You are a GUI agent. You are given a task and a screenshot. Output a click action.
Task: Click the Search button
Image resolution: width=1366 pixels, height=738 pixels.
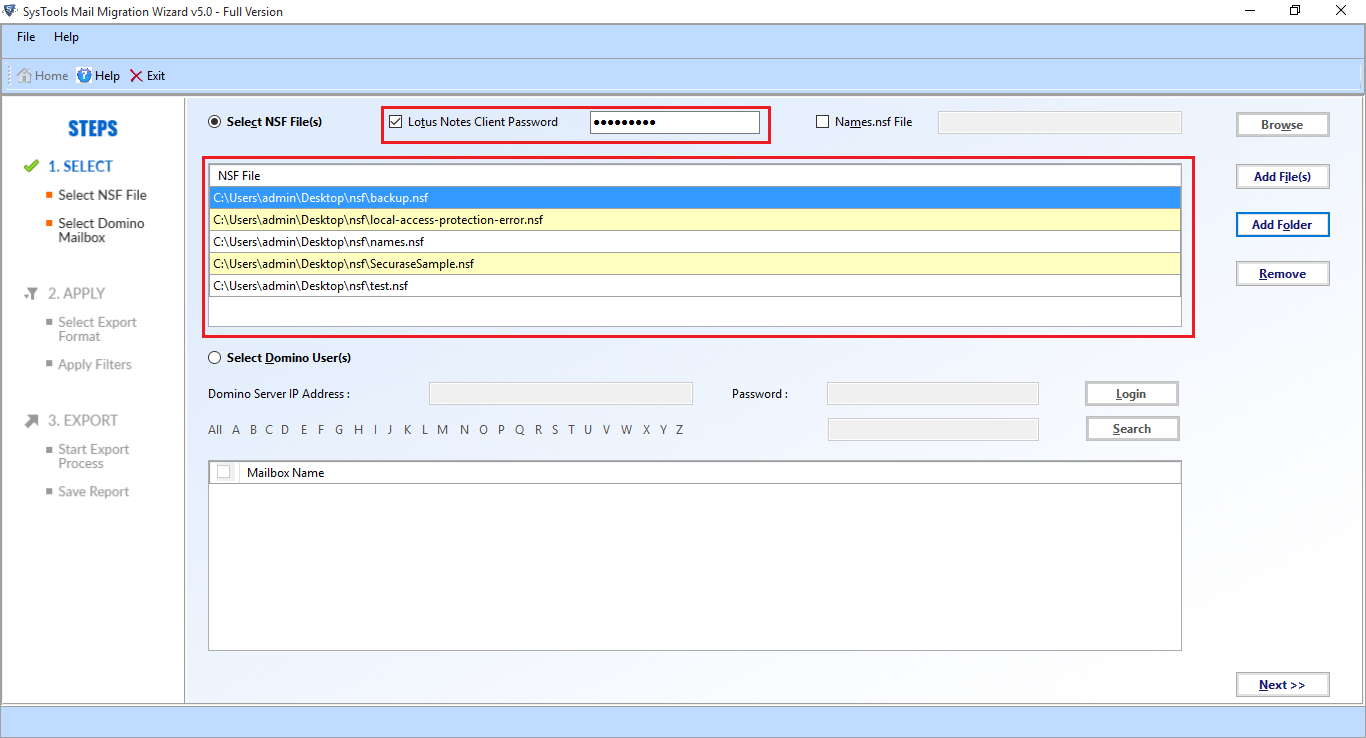(x=1132, y=429)
